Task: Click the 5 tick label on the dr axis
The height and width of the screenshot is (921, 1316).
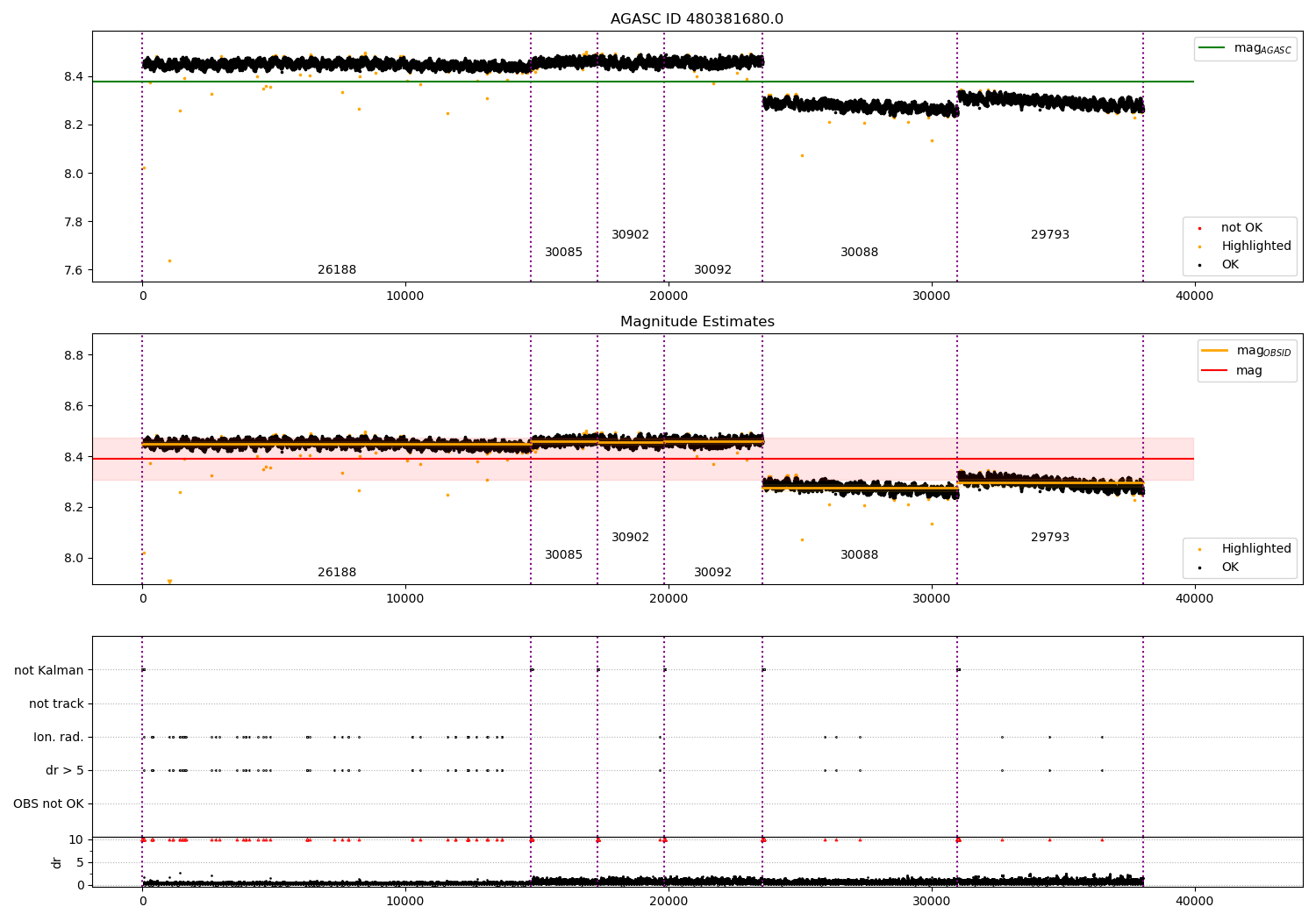Action: click(80, 863)
